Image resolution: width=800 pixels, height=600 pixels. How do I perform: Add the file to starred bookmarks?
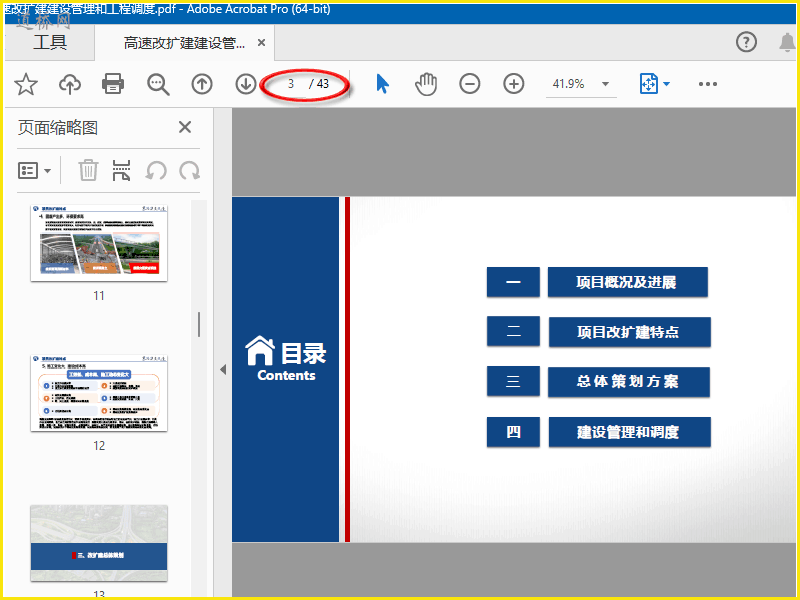[x=26, y=84]
